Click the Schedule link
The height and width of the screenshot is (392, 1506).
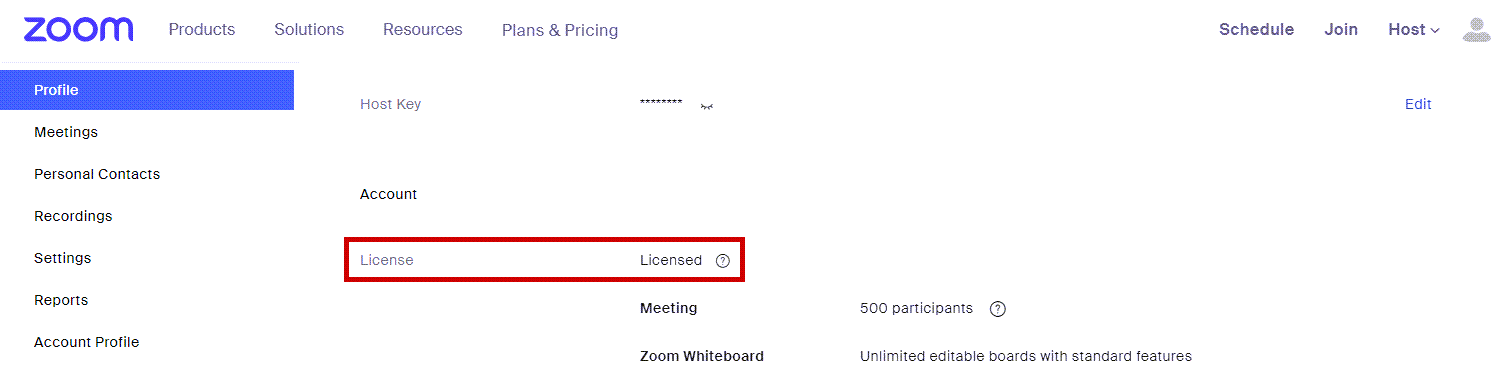pyautogui.click(x=1256, y=30)
